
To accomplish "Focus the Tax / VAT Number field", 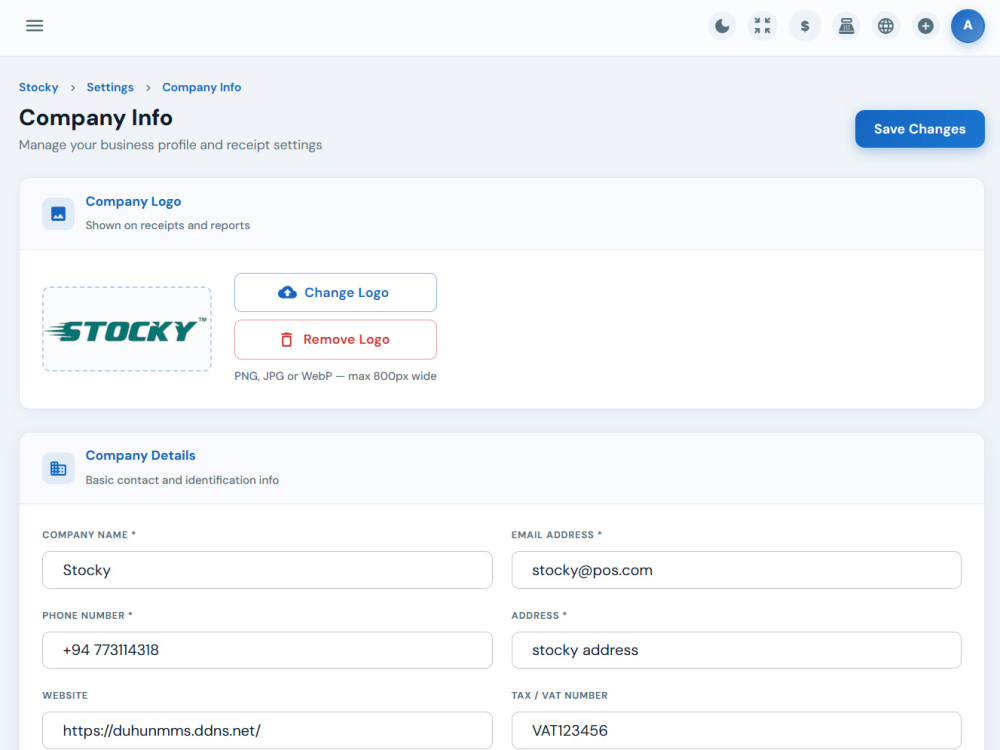I will click(x=736, y=730).
